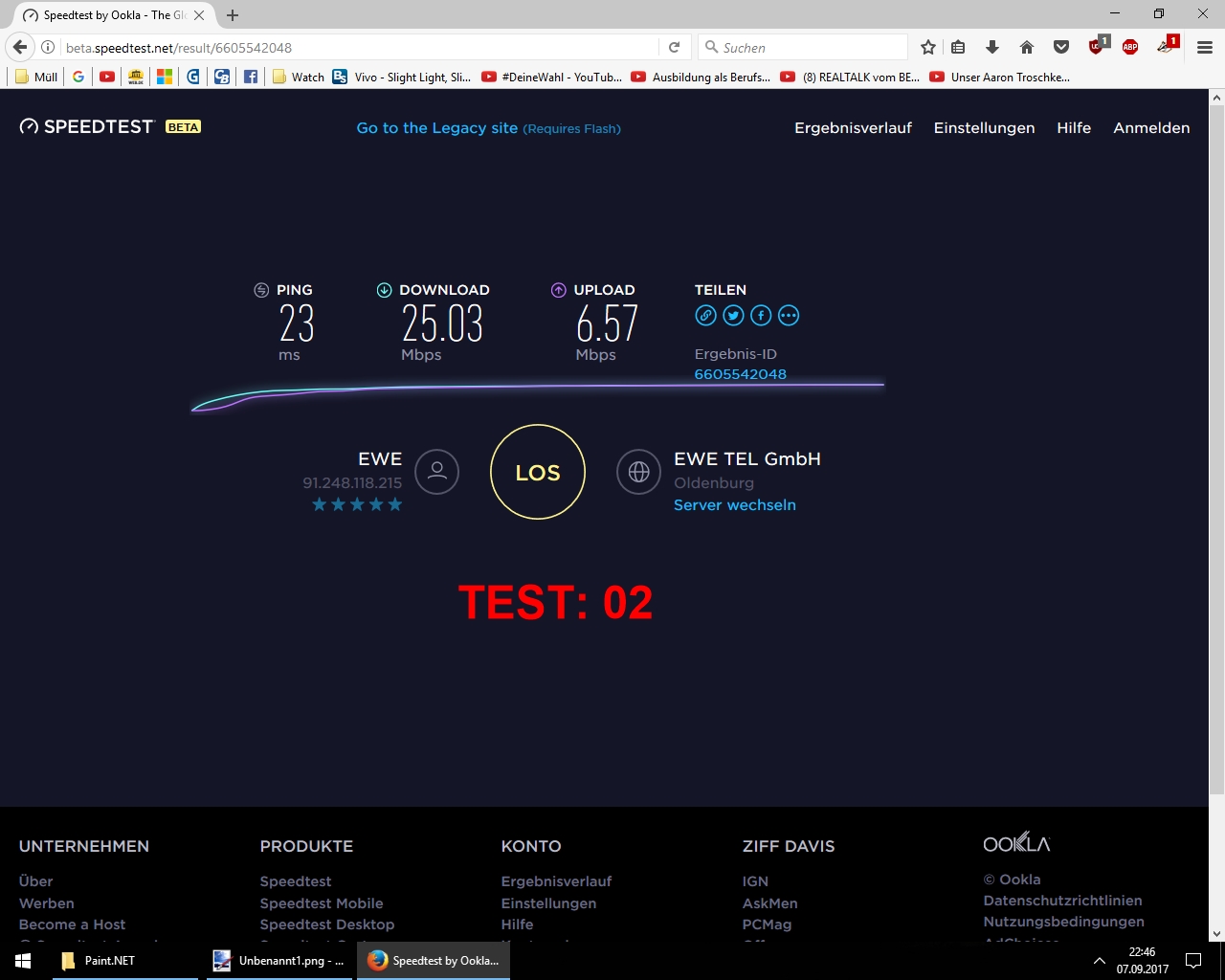Rate the provider using the five-star rating
The width and height of the screenshot is (1225, 980).
click(x=357, y=504)
